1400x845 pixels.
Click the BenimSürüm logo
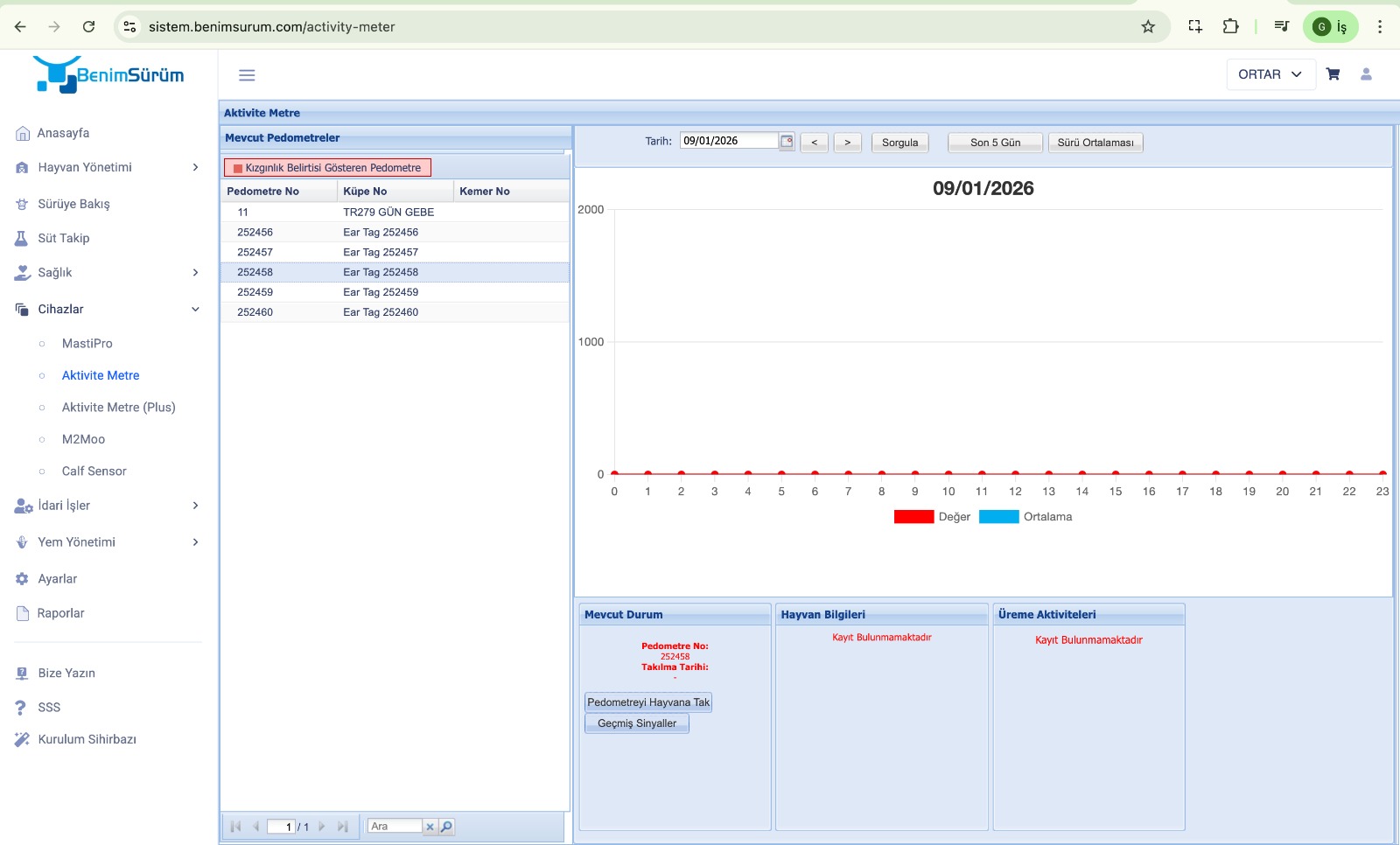[x=108, y=74]
